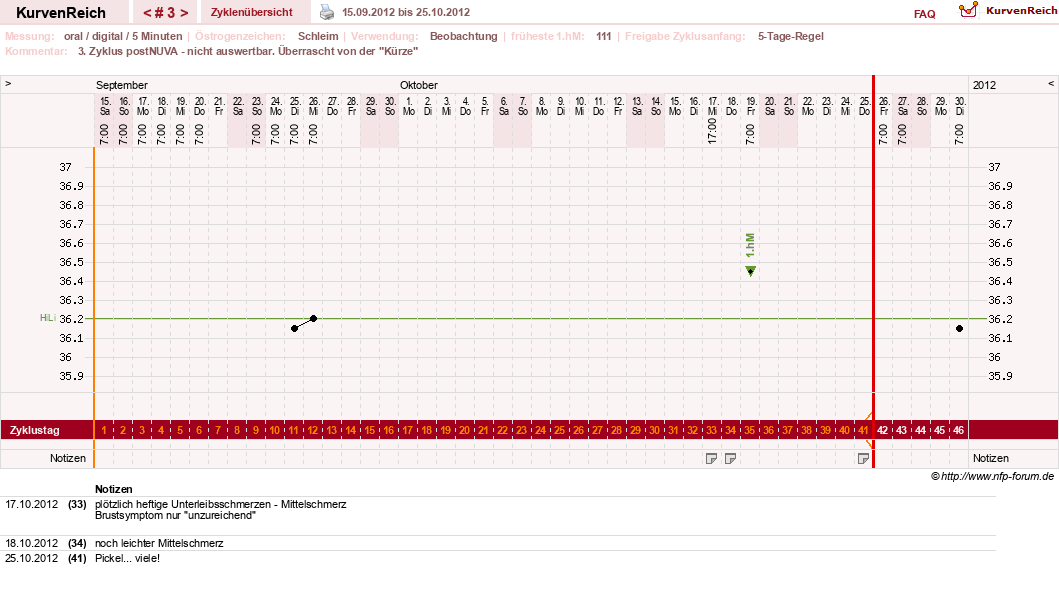Click the KurvenReich crown logo icon

[x=968, y=9]
